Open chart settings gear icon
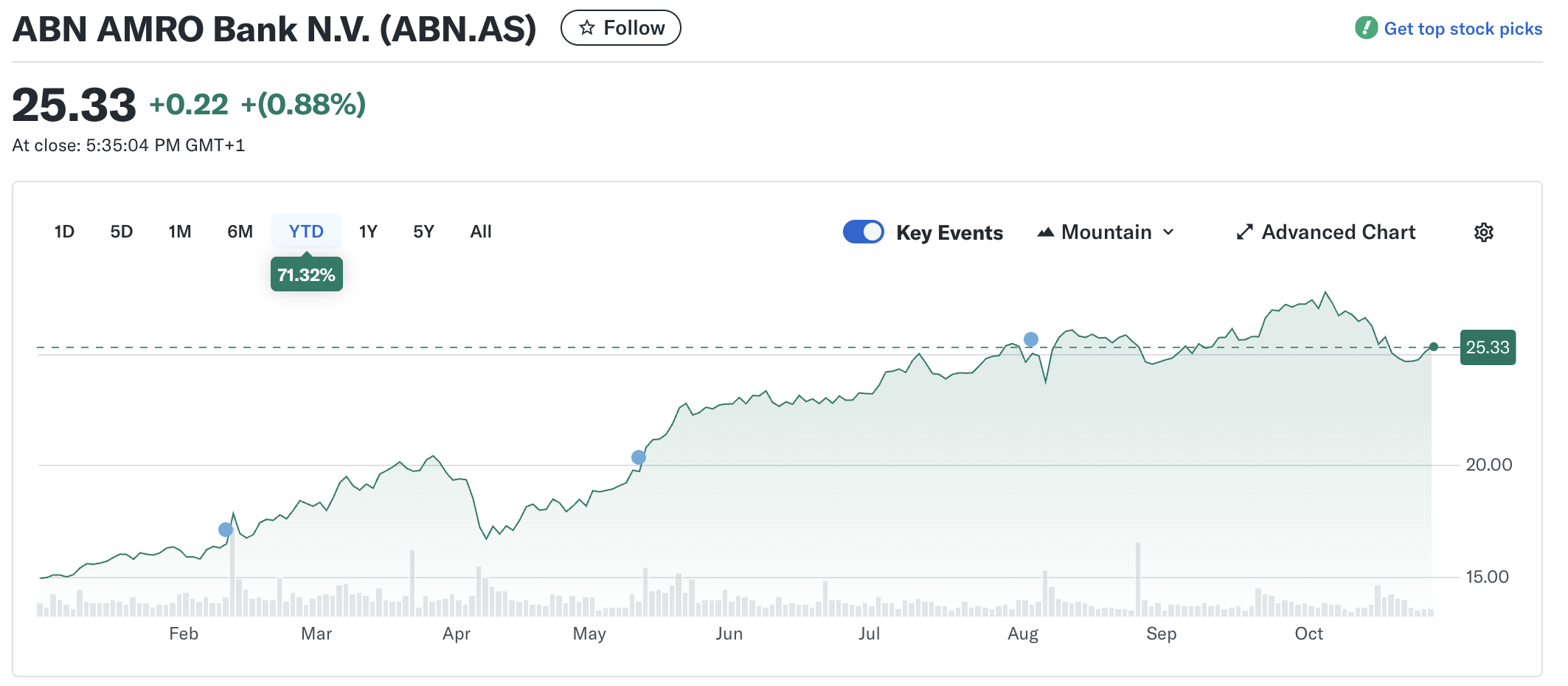 pyautogui.click(x=1483, y=232)
